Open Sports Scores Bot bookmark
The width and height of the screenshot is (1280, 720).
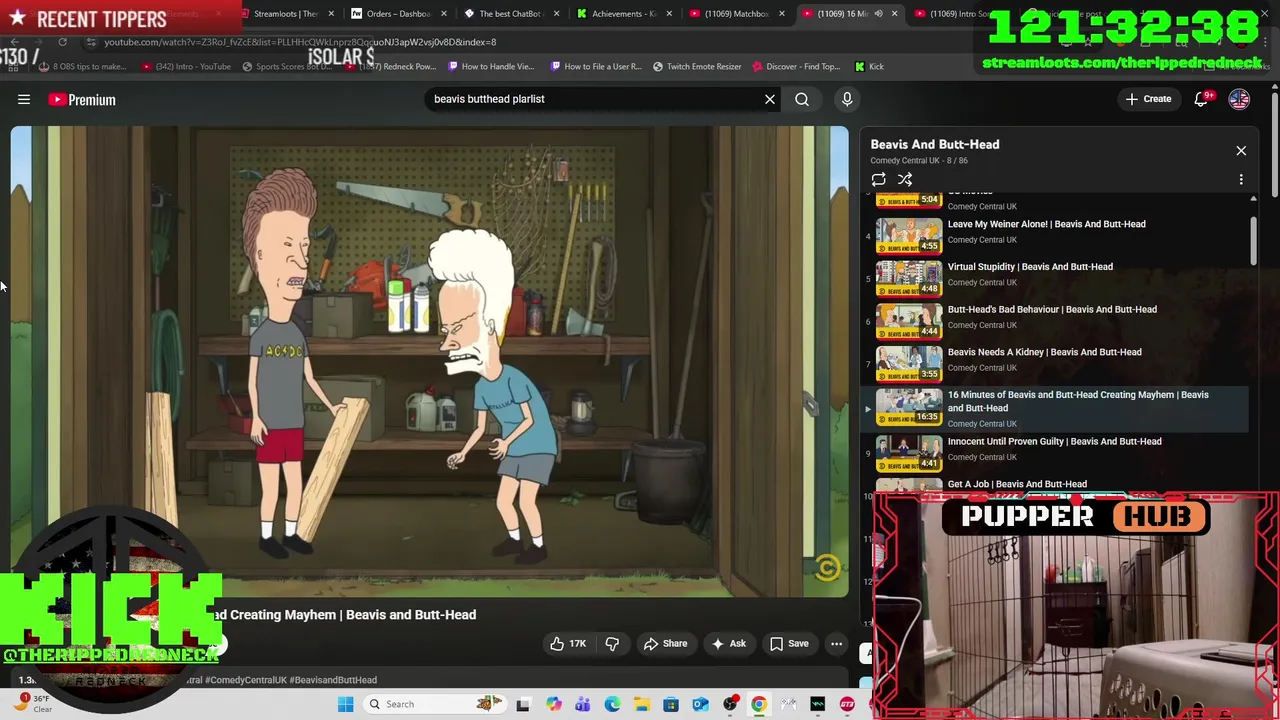pyautogui.click(x=287, y=66)
